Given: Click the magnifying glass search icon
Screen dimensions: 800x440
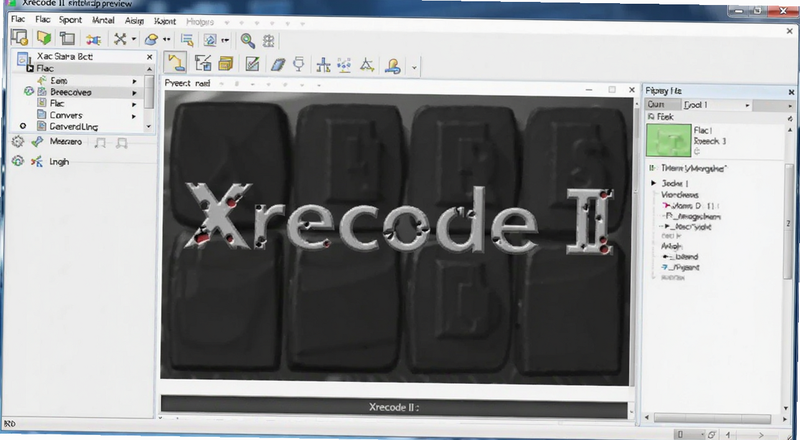Looking at the screenshot, I should coord(247,40).
